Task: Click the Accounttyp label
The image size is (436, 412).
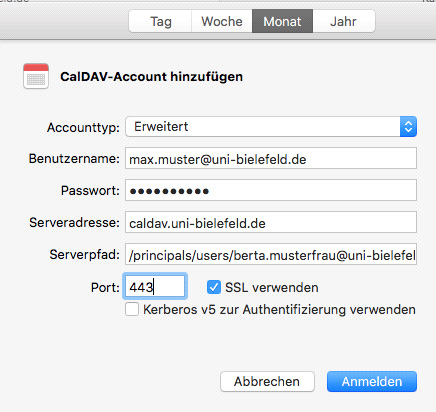Action: pos(83,128)
